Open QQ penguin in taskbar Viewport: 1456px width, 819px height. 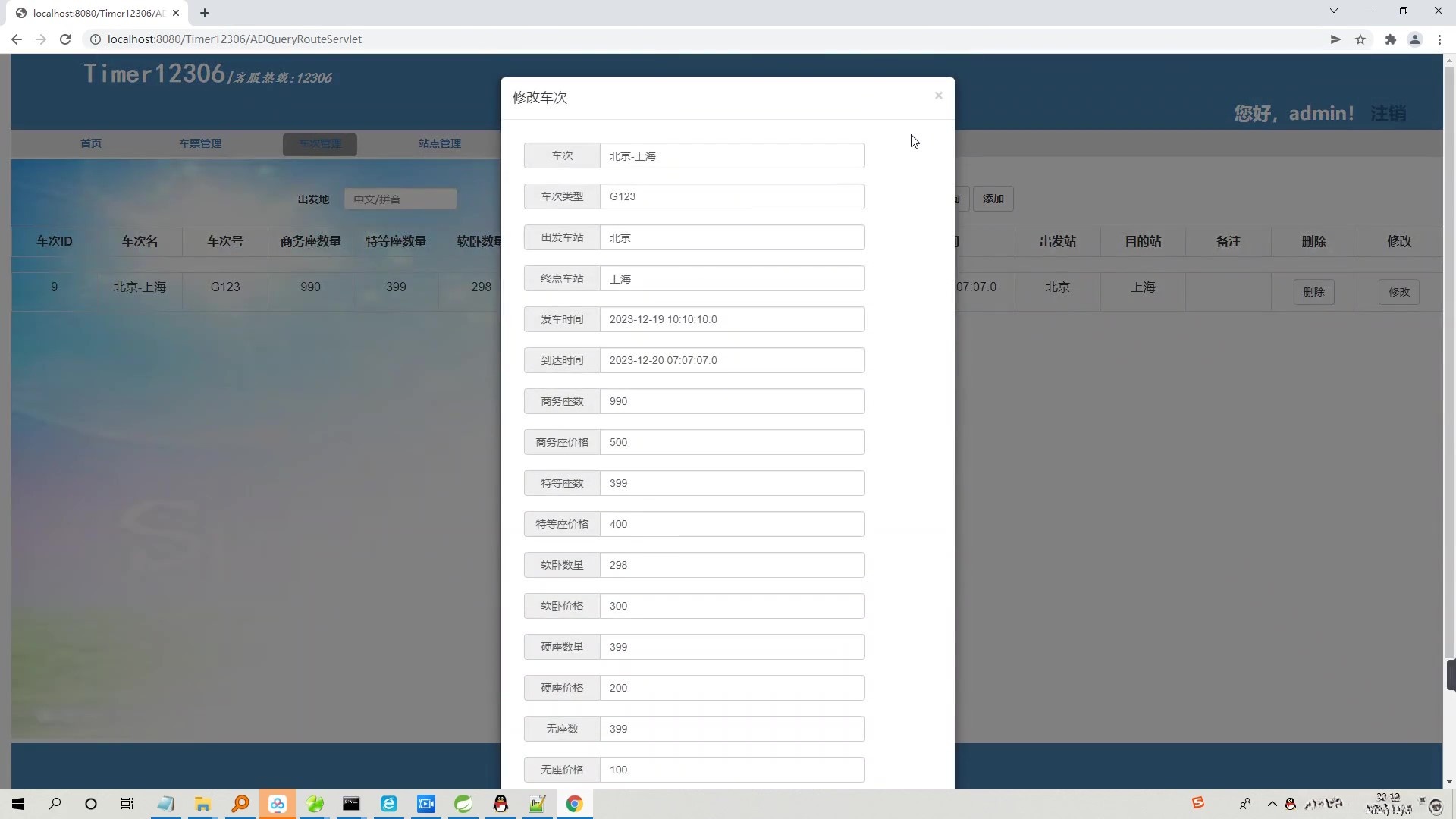click(x=500, y=804)
